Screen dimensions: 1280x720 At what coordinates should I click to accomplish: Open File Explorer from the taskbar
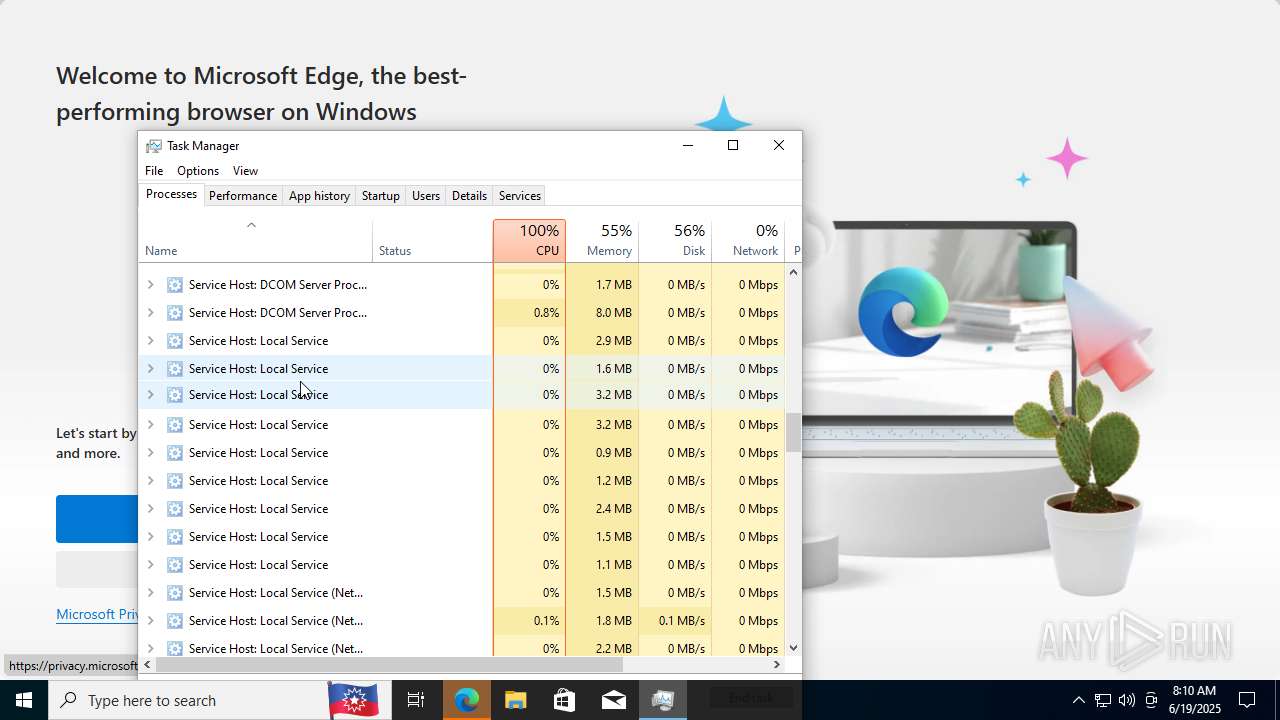point(516,700)
